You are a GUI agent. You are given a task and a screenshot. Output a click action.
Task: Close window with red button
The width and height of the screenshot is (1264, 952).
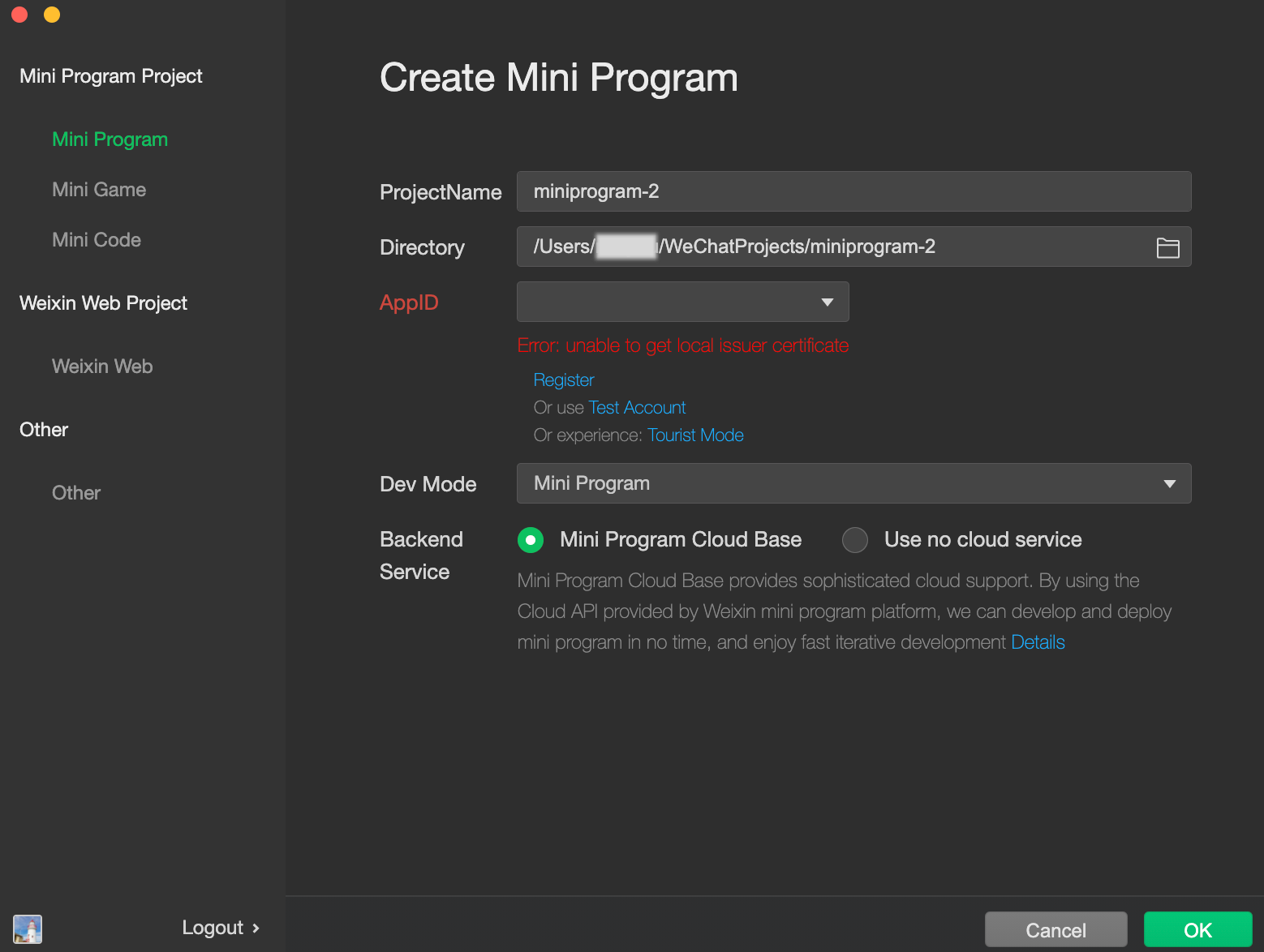(x=19, y=15)
